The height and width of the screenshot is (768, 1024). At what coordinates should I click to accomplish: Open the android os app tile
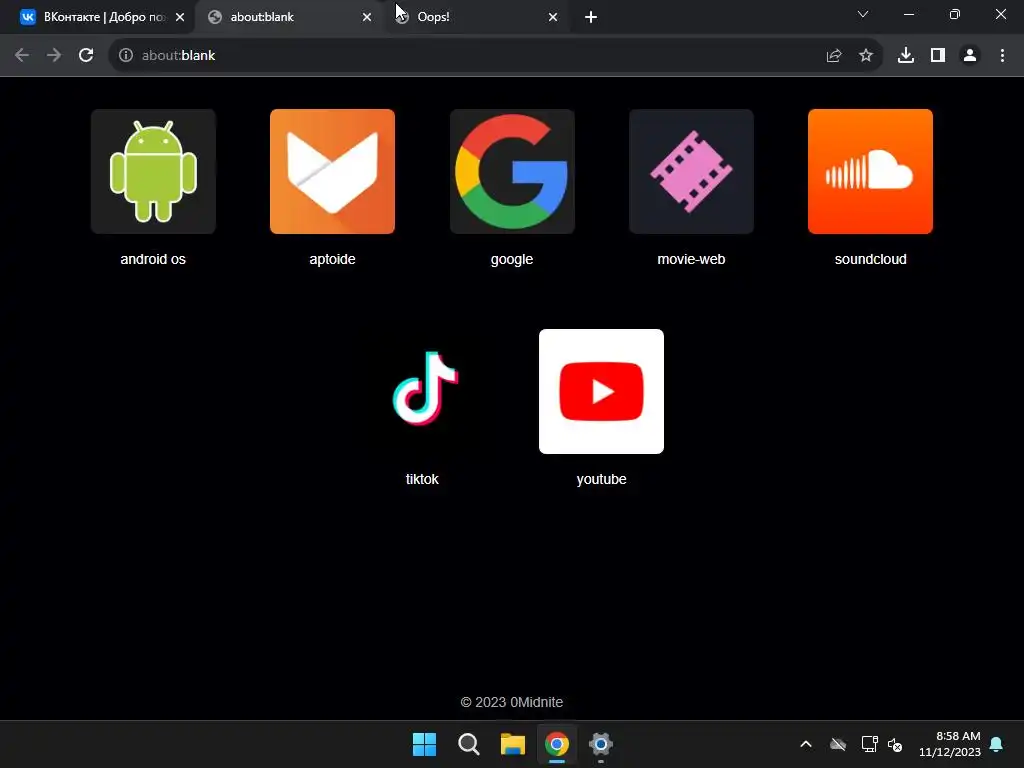click(153, 171)
